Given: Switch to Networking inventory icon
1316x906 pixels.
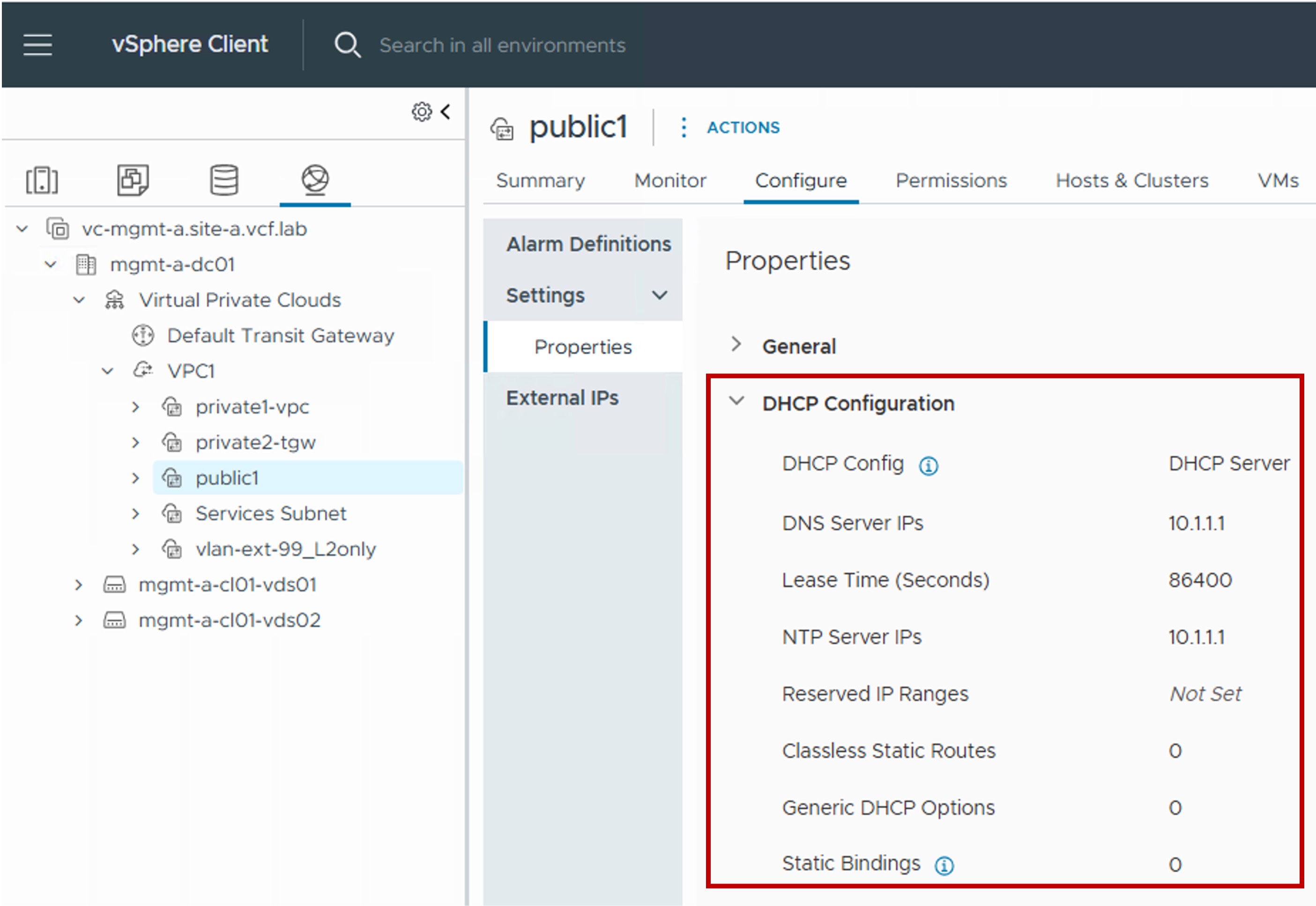Looking at the screenshot, I should click(315, 179).
